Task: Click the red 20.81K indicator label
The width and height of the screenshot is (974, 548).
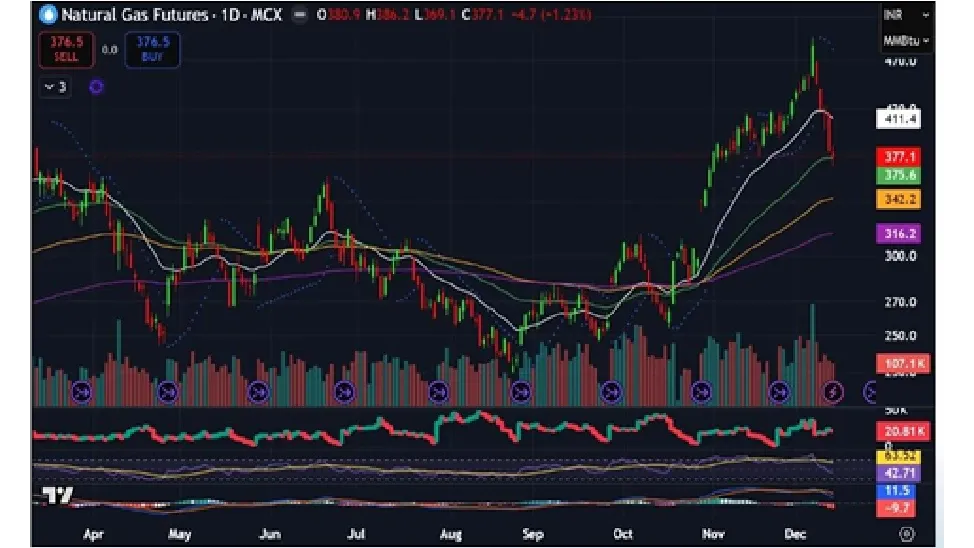Action: click(x=903, y=431)
